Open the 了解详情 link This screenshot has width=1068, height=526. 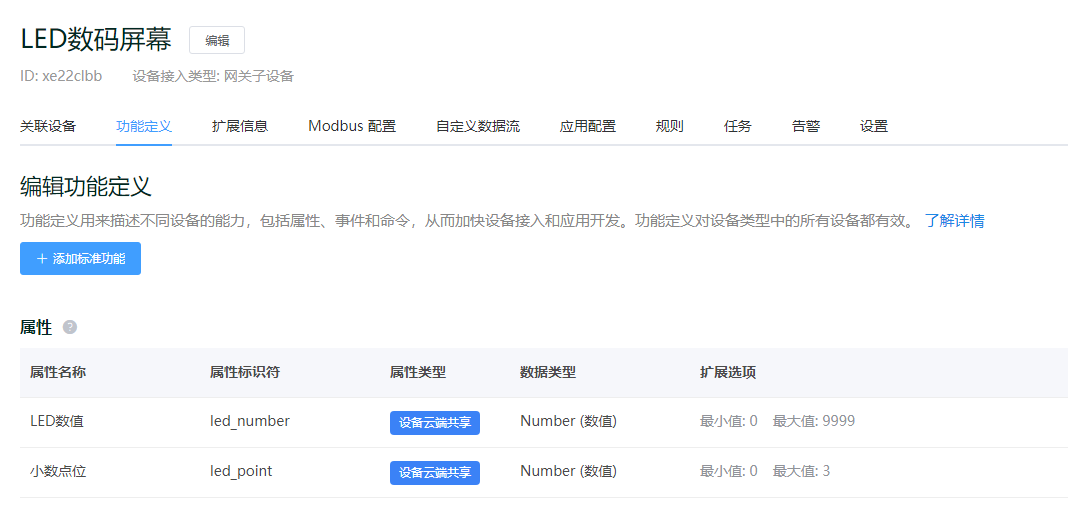(954, 221)
